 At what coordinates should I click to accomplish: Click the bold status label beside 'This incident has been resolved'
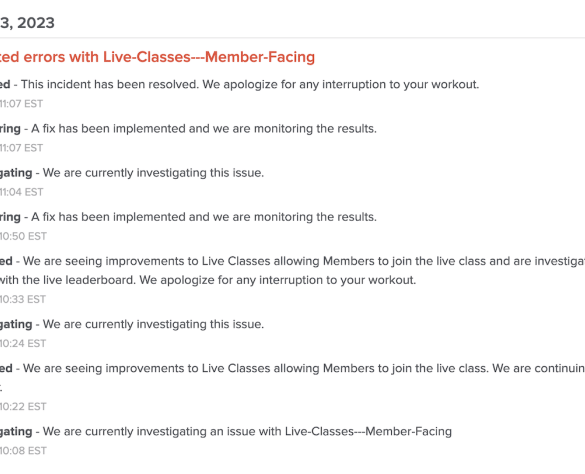[5, 85]
